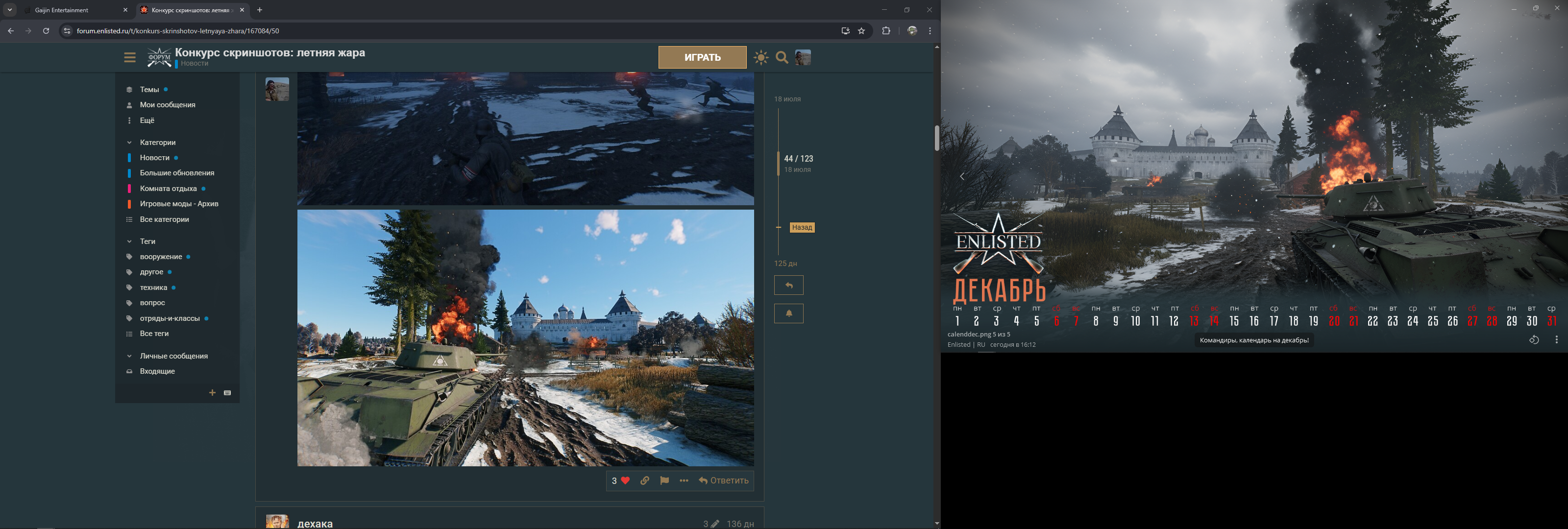Go to the previous image in the viewer
Viewport: 1568px width, 529px height.
(962, 176)
